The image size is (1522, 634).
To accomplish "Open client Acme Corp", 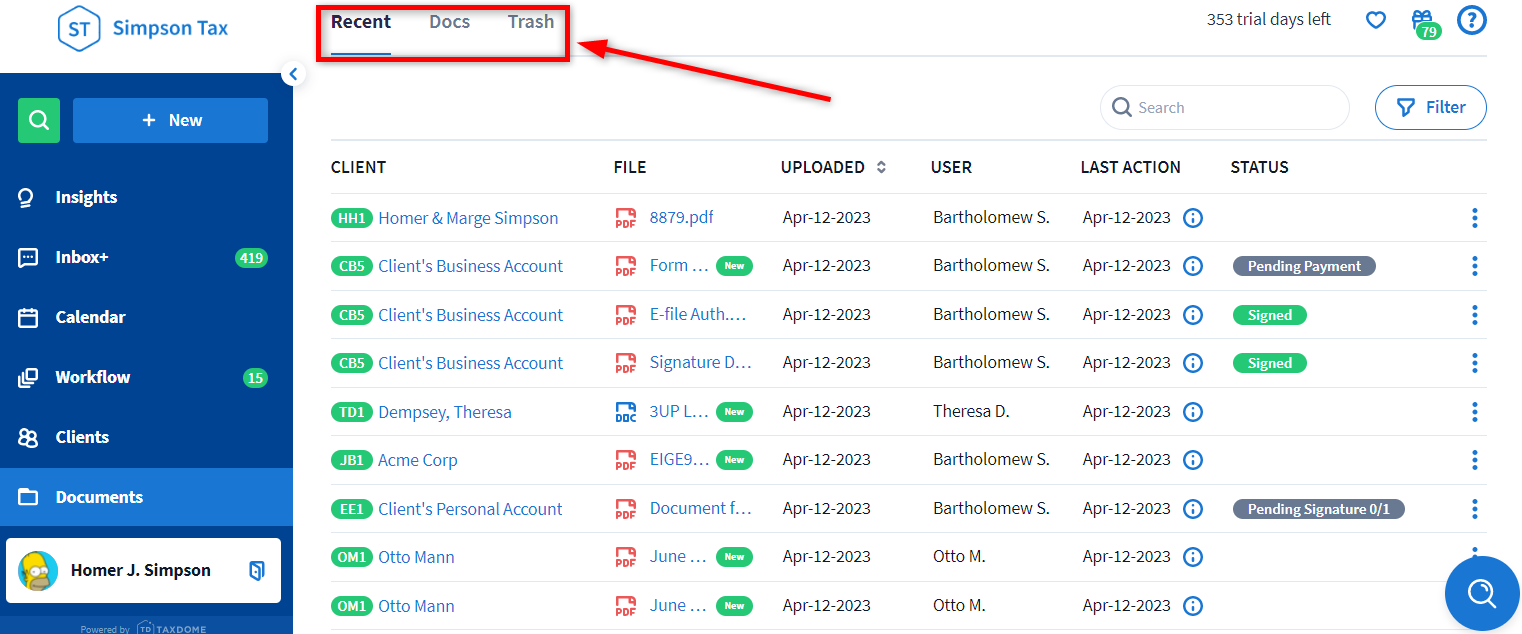I will tap(418, 460).
